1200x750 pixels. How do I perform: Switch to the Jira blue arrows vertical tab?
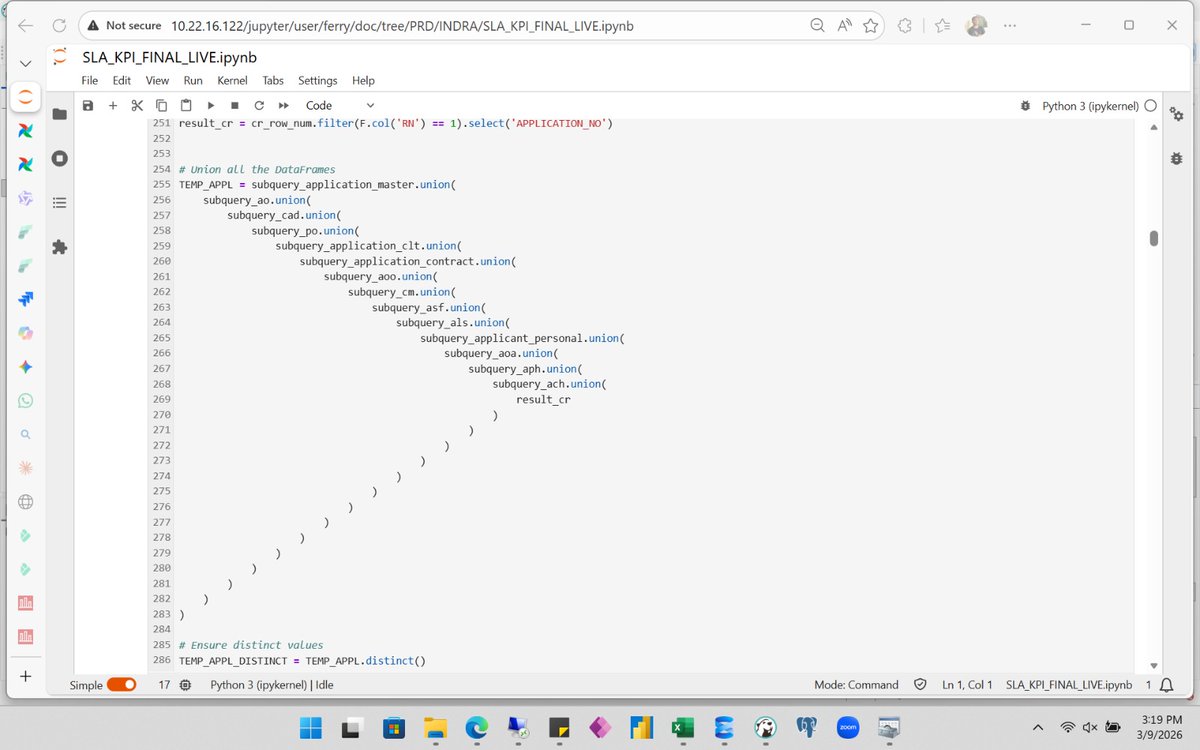pos(25,299)
